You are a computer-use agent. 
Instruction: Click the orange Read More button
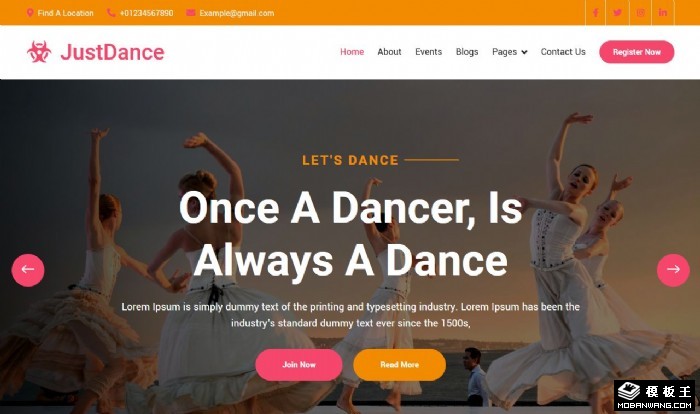tap(400, 364)
